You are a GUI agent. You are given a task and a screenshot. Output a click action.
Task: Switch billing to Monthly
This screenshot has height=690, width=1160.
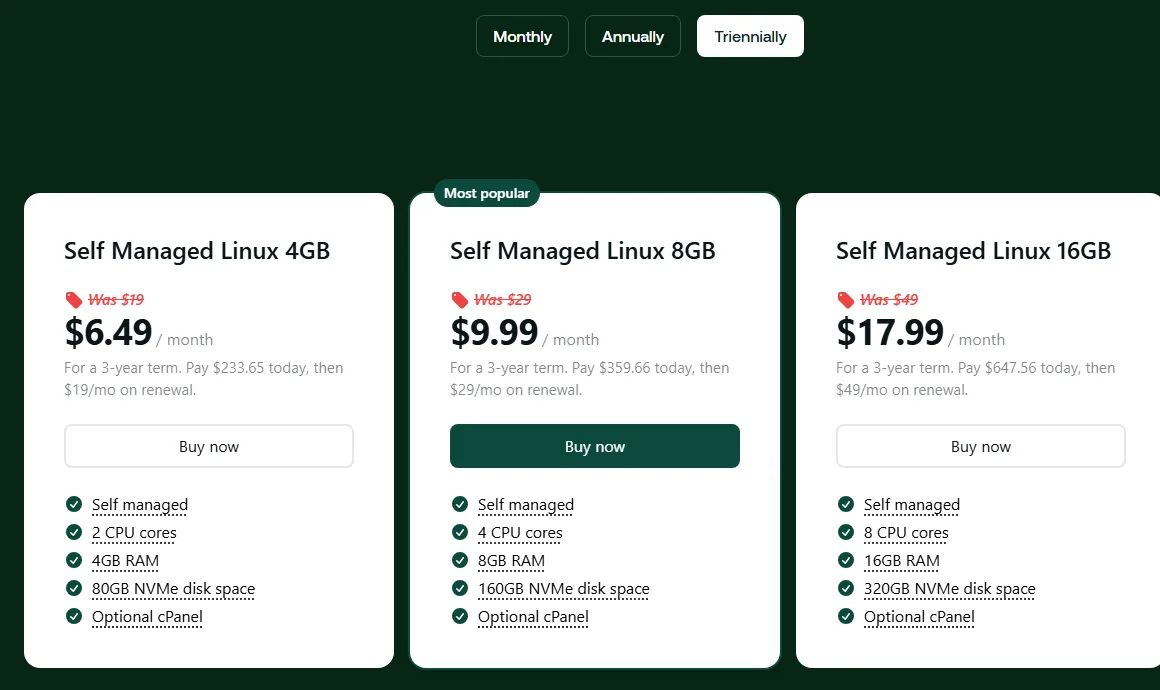coord(522,36)
